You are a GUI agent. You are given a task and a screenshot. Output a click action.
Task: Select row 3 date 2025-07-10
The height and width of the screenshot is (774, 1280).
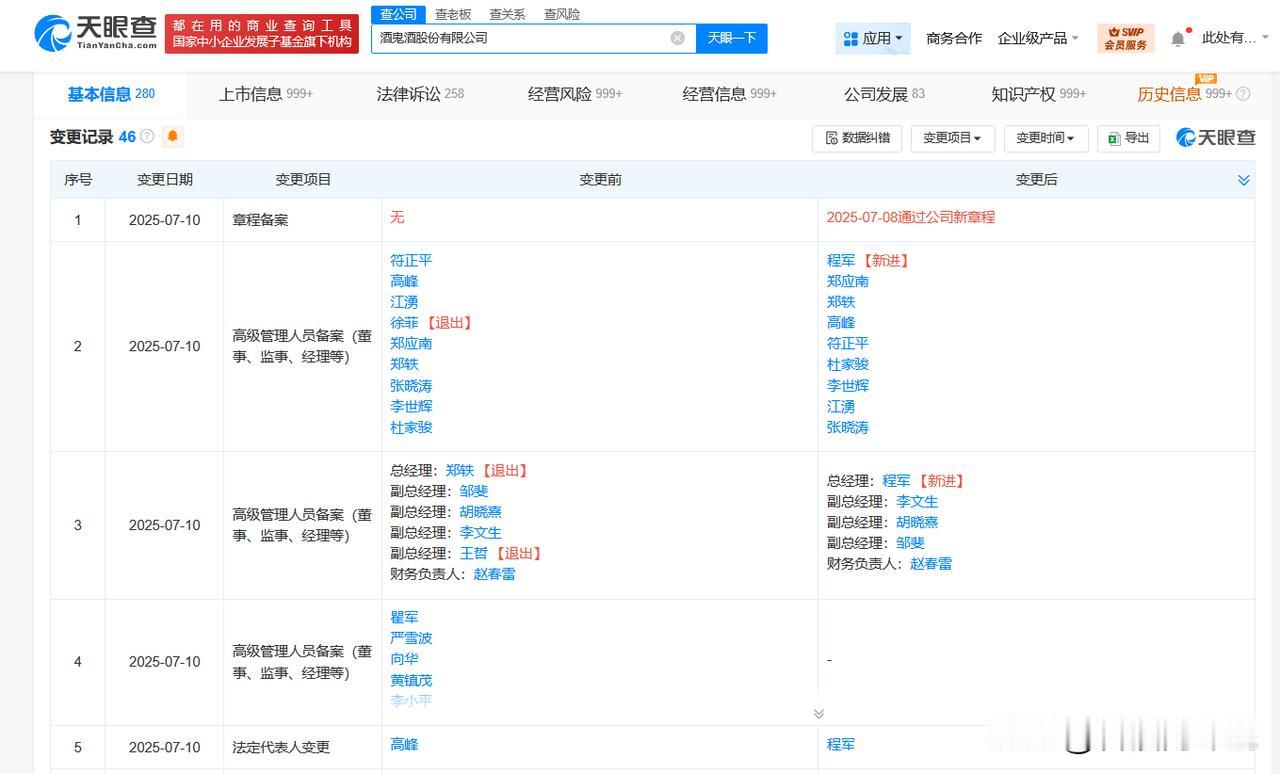(165, 526)
